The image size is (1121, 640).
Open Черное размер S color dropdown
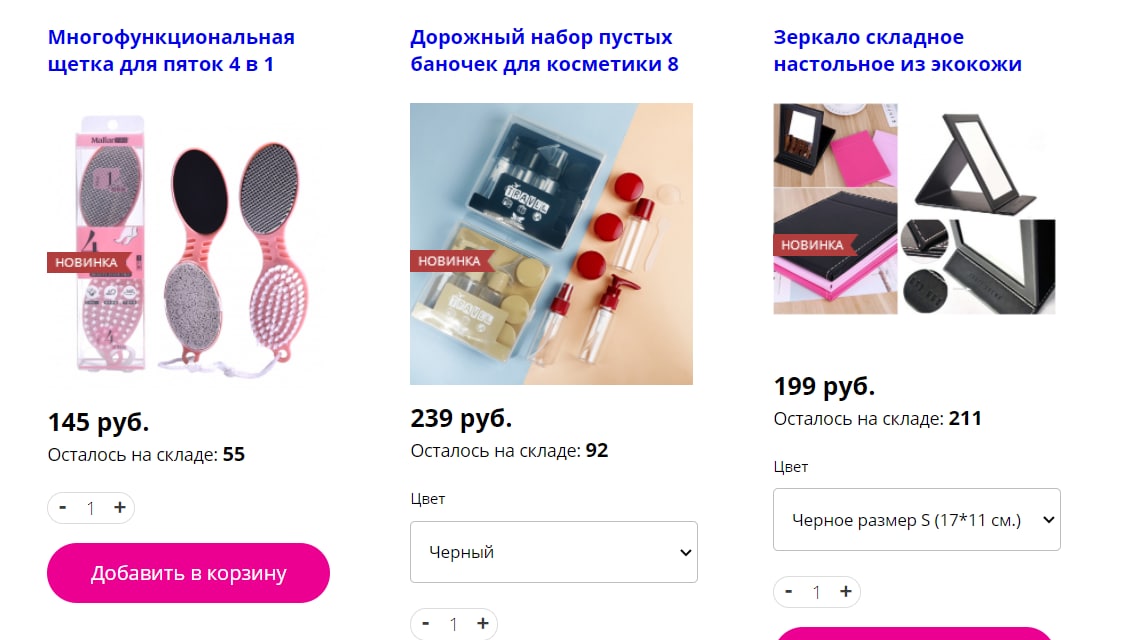point(917,520)
